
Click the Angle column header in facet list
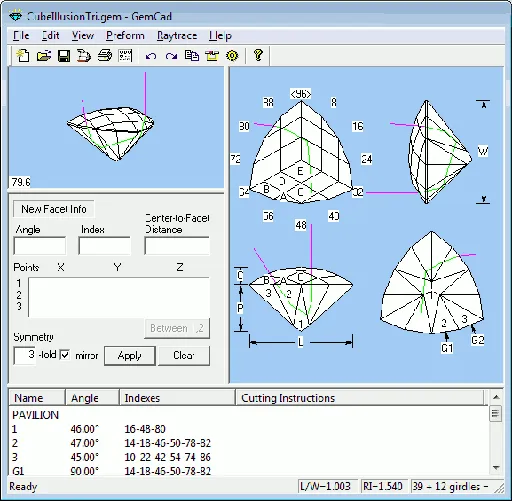92,398
